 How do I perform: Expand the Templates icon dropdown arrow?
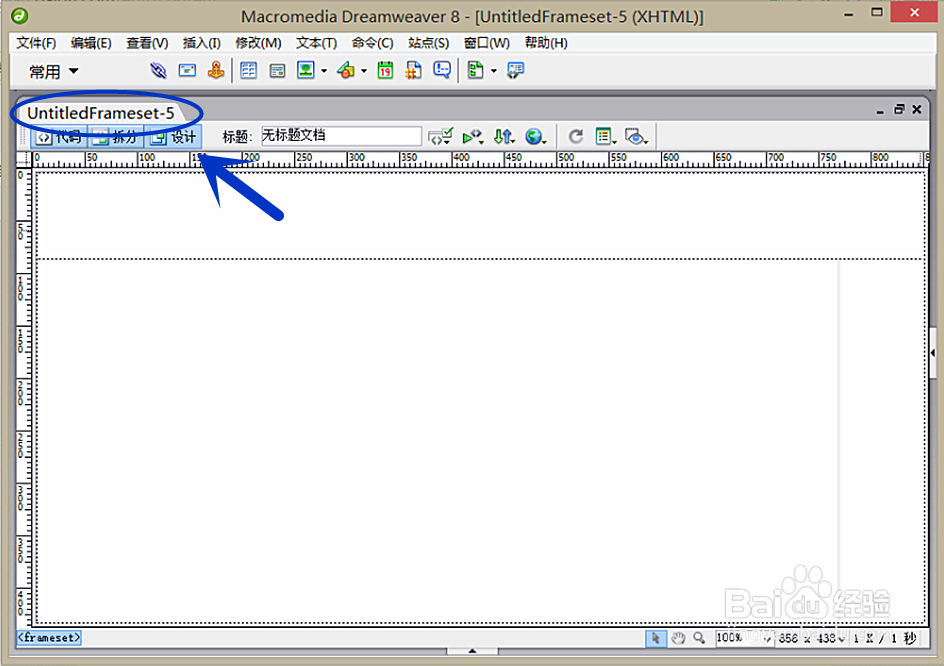click(494, 71)
